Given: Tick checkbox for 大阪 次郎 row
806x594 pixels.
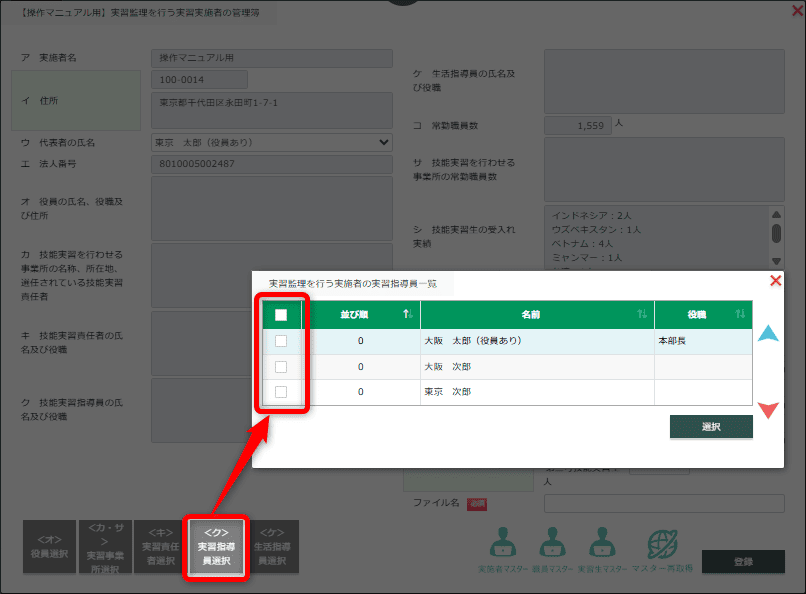Looking at the screenshot, I should pos(281,367).
